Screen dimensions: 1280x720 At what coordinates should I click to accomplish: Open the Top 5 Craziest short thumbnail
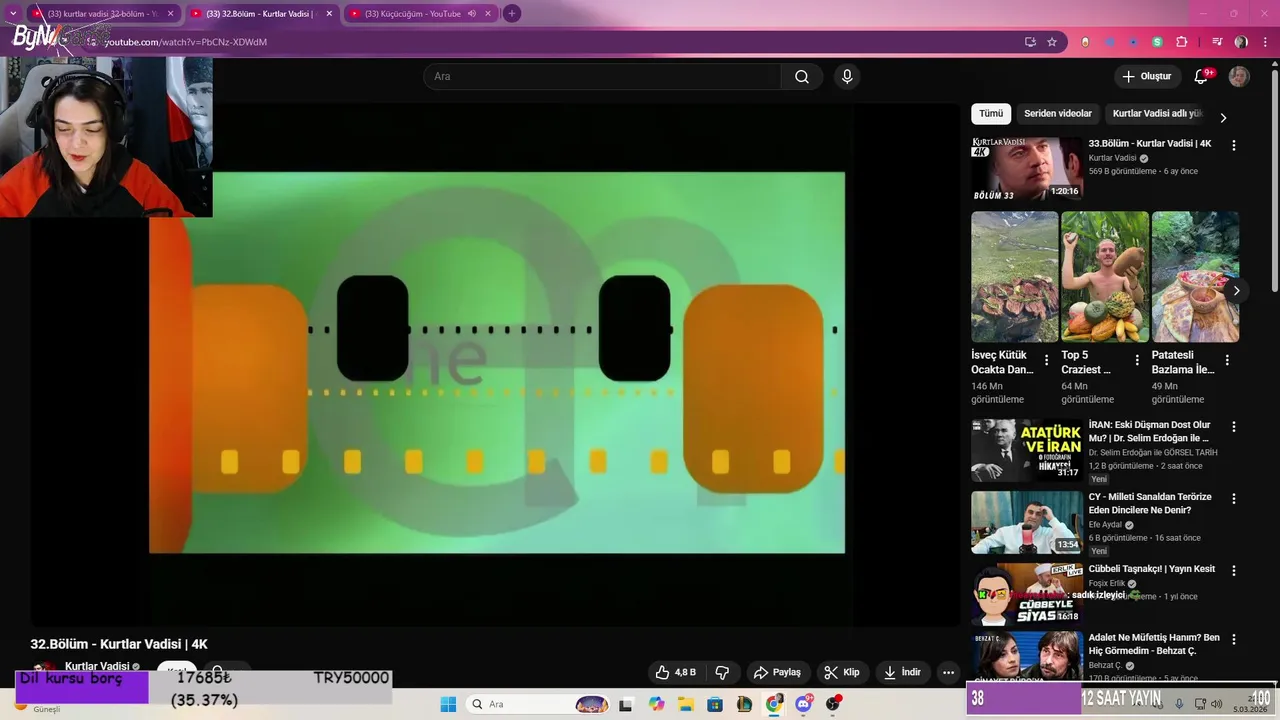tap(1105, 277)
